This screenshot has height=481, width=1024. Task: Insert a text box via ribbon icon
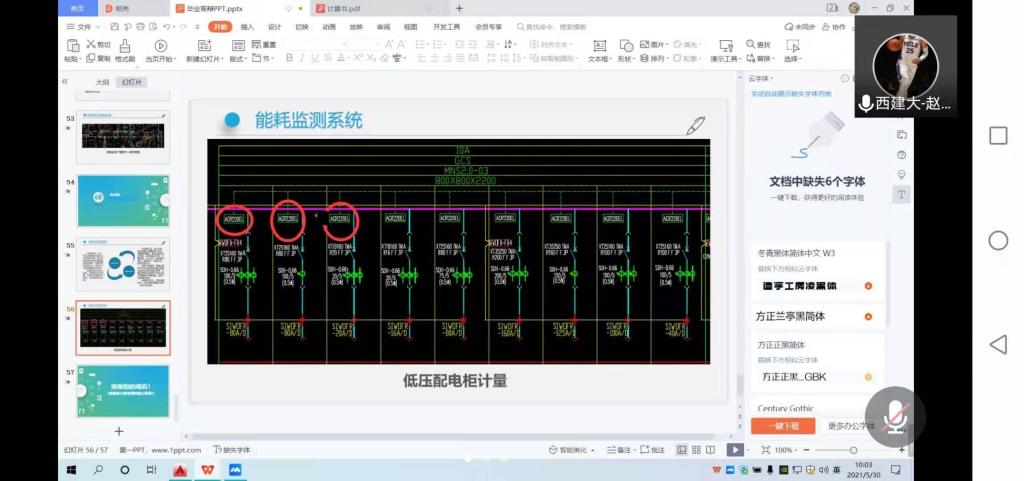coord(598,45)
